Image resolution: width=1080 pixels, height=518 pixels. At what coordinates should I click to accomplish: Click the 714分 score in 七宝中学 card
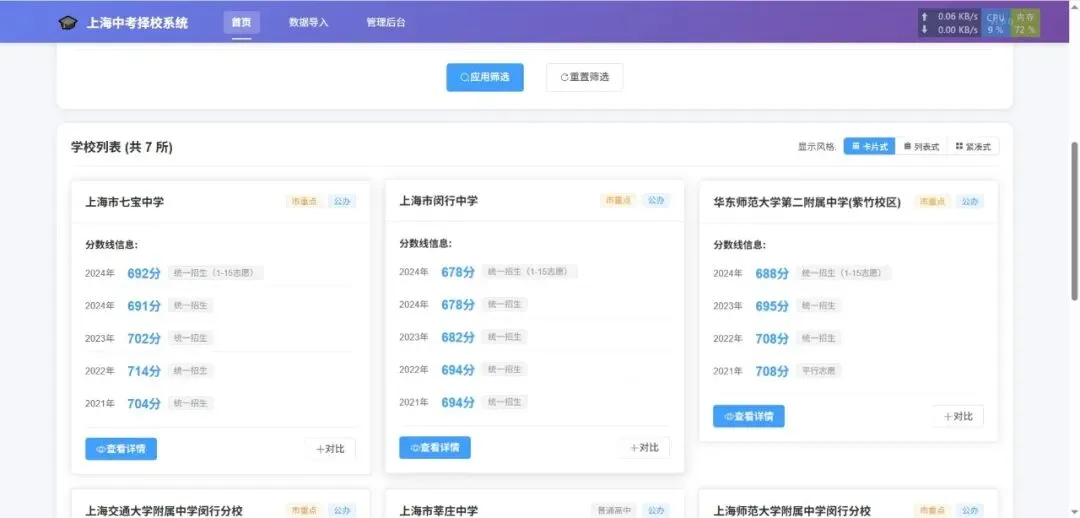tap(144, 371)
